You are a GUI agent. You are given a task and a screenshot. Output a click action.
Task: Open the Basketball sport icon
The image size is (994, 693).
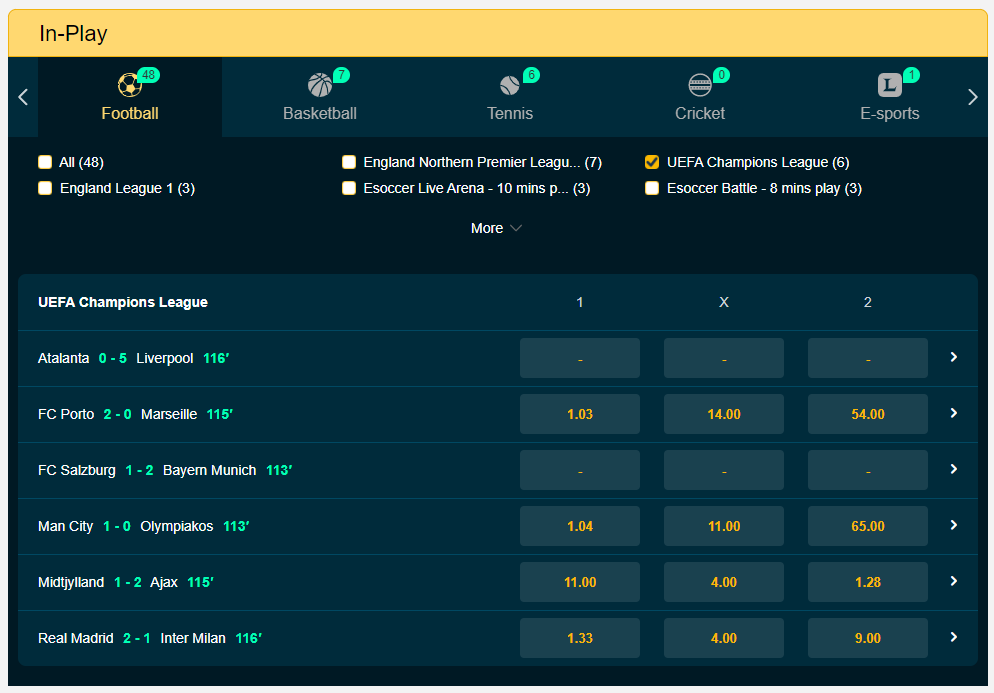tap(320, 85)
